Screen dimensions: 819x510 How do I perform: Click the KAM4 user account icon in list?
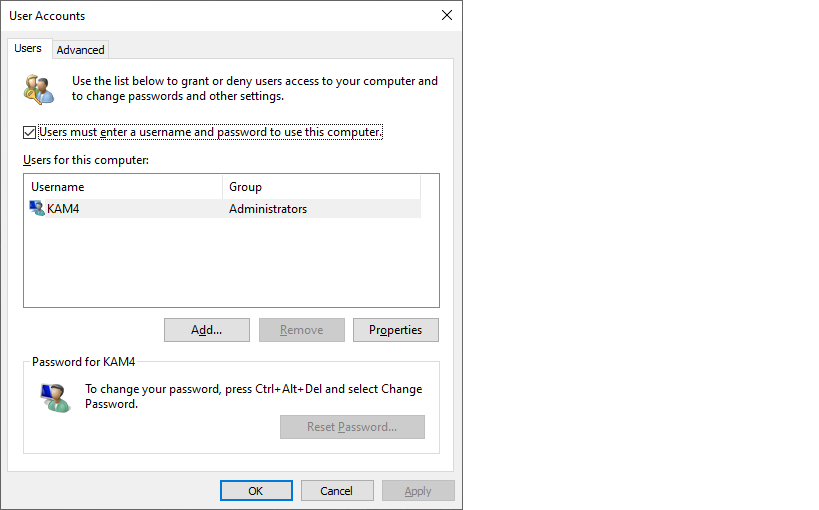pyautogui.click(x=37, y=209)
